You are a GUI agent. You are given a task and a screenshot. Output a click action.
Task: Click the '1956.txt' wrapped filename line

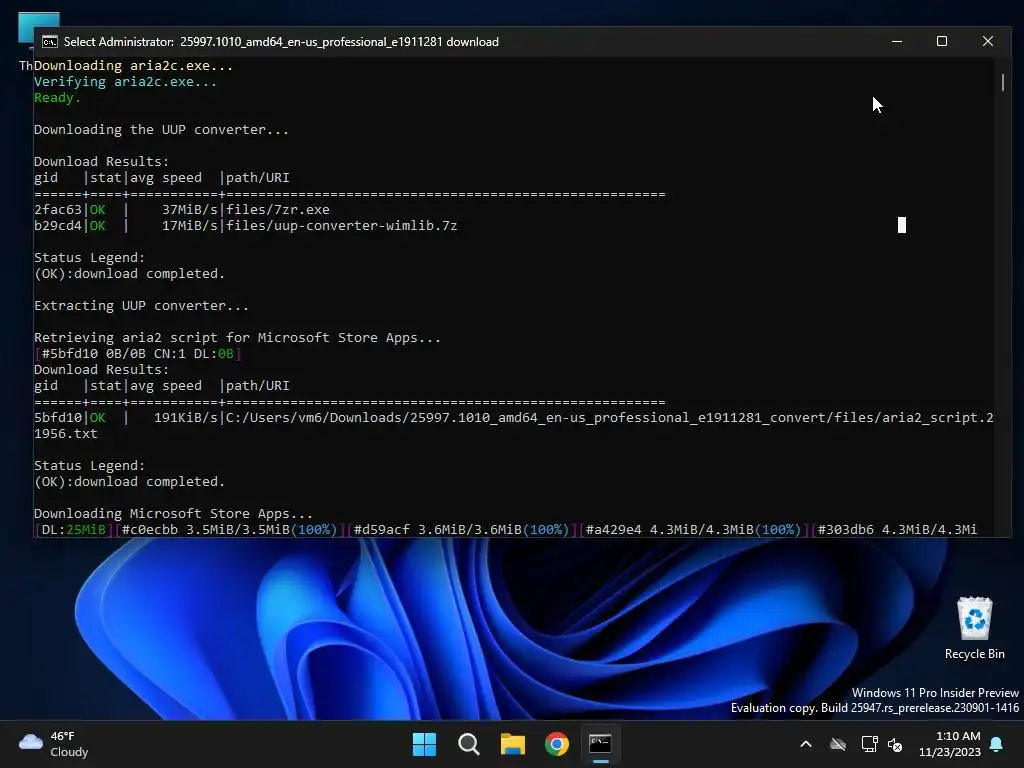click(x=65, y=434)
